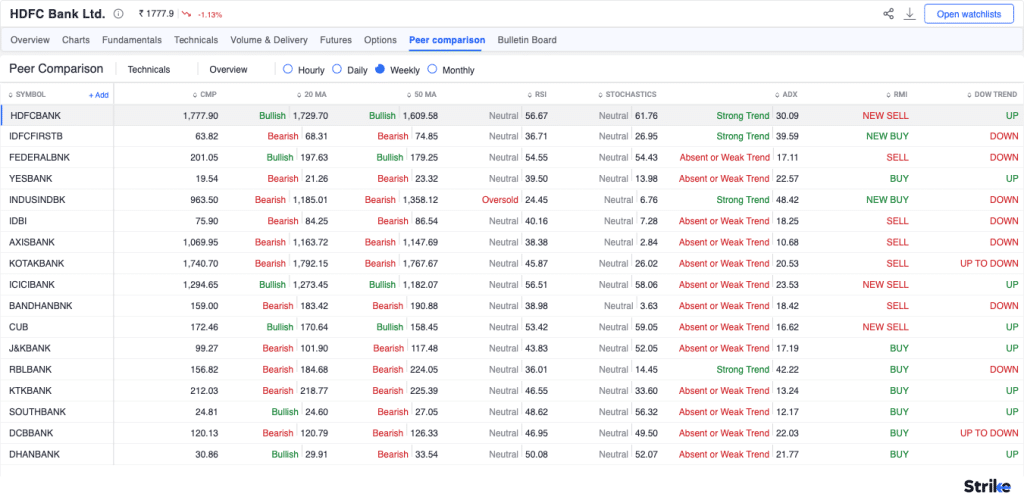Select the Daily timeframe radio button
Viewport: 1024px width, 503px height.
coord(337,70)
